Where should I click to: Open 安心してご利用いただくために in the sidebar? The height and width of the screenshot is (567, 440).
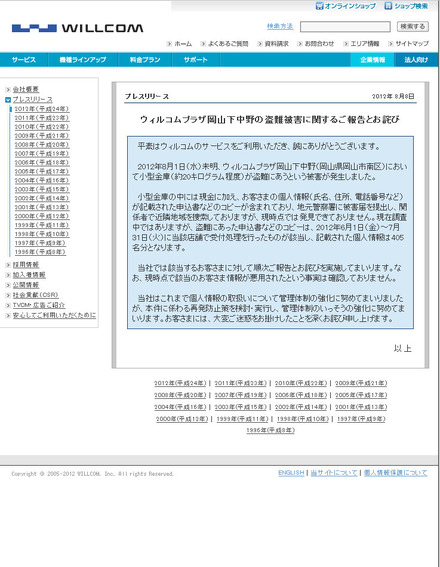54,315
